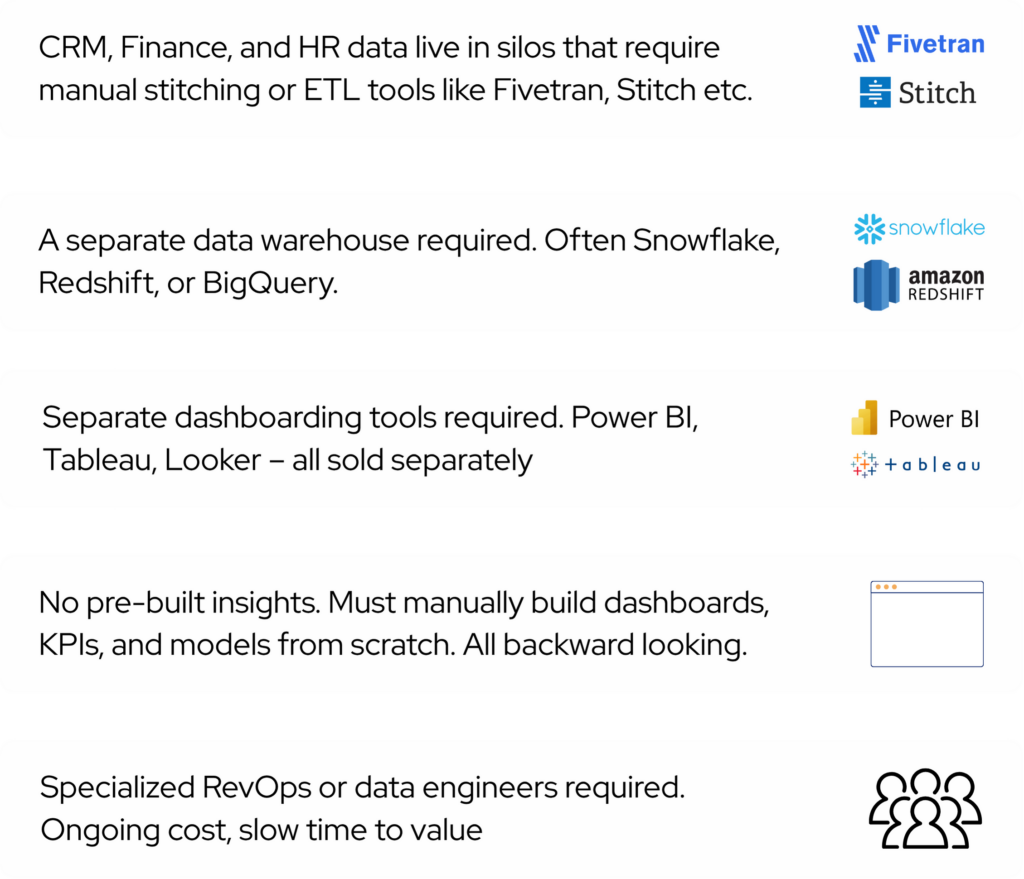1024x879 pixels.
Task: Click the Tableau multicolor cross emblem
Action: click(x=864, y=464)
